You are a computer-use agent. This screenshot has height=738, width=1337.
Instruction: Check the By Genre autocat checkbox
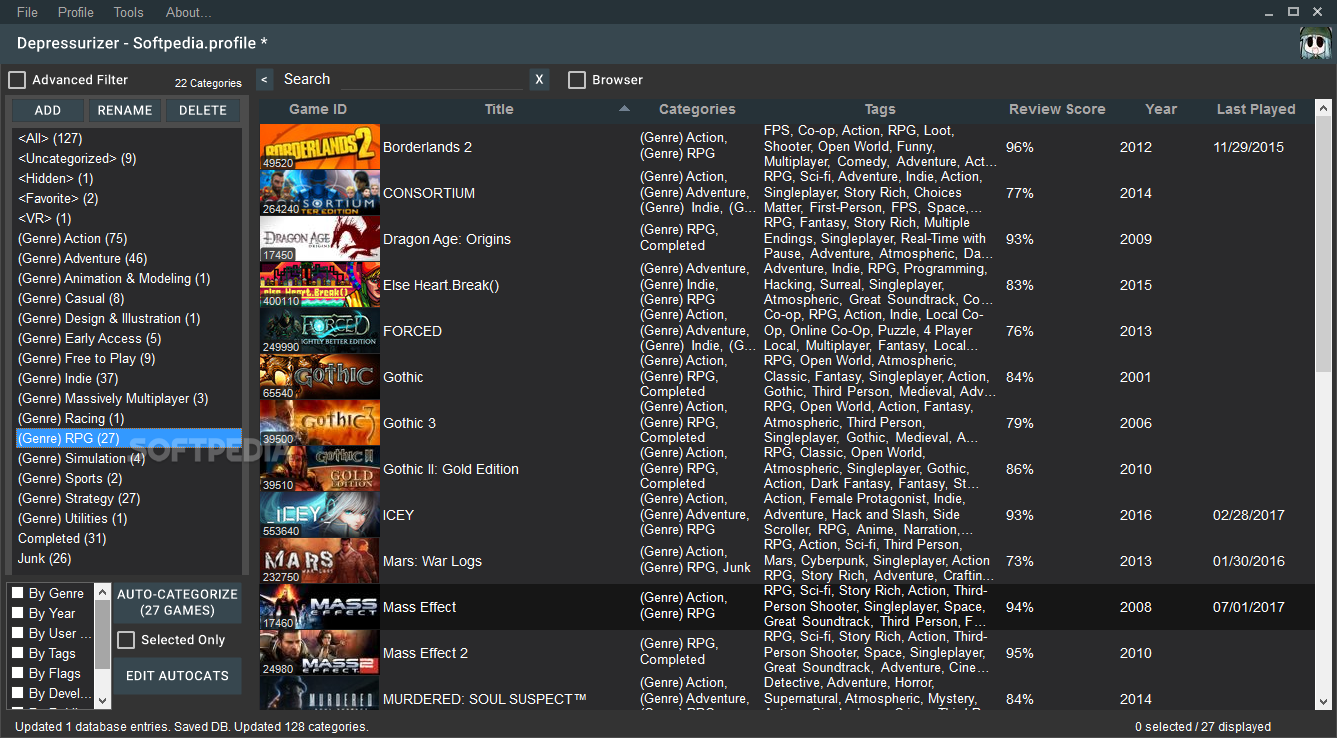point(17,593)
